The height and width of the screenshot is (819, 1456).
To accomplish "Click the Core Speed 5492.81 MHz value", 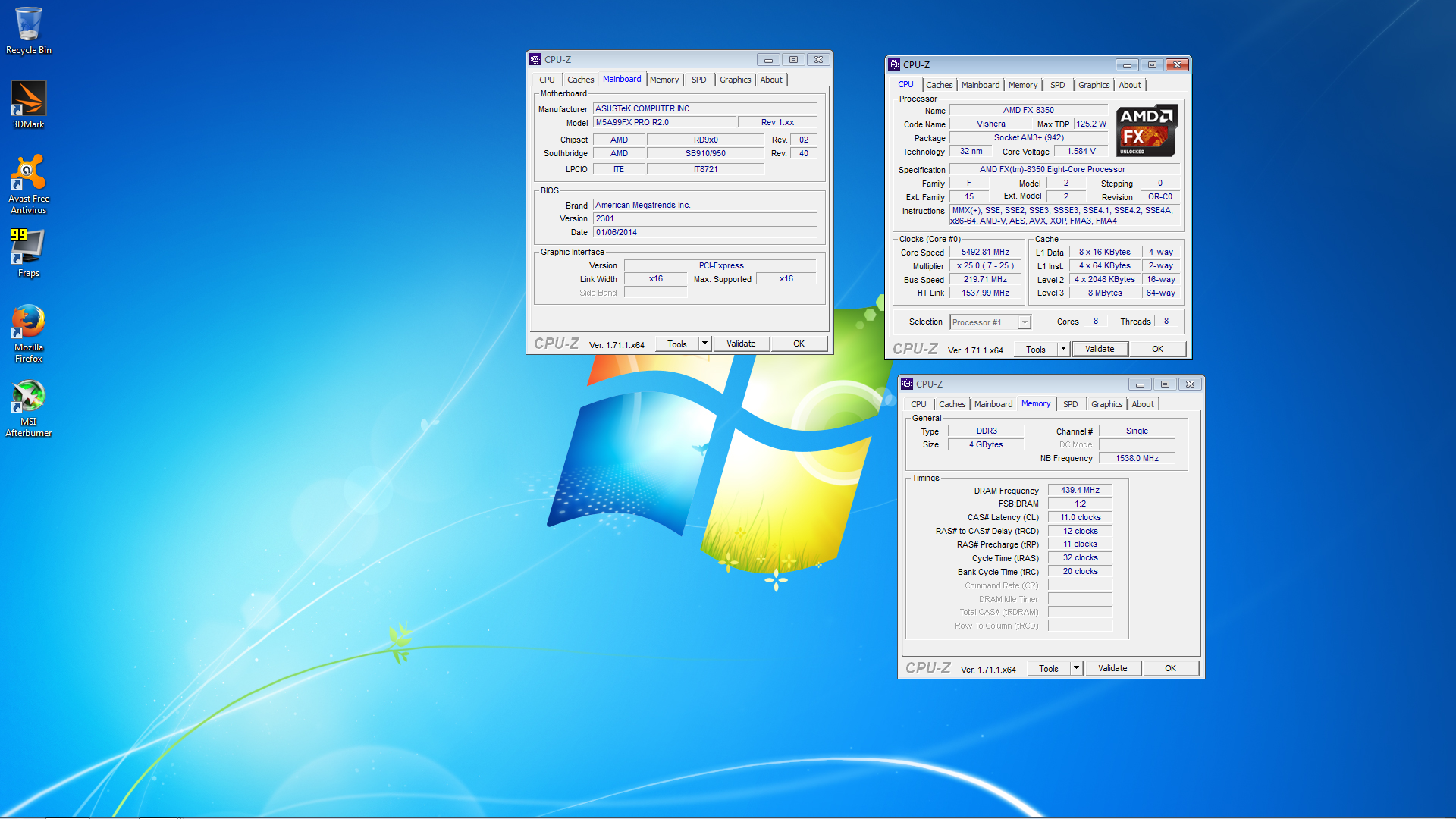I will coord(985,252).
